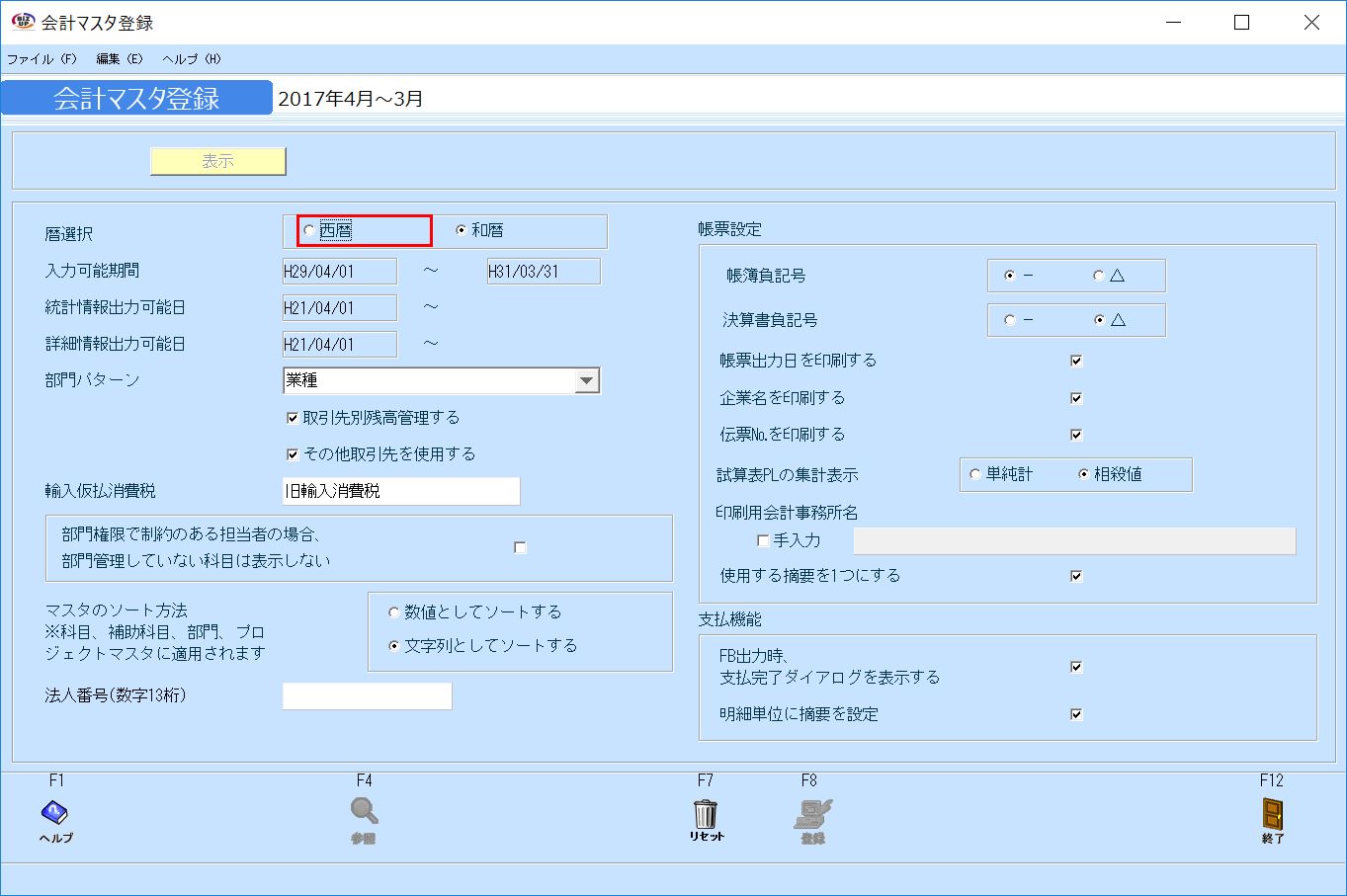Click the 輸入仮払消費税 text field

(x=399, y=491)
